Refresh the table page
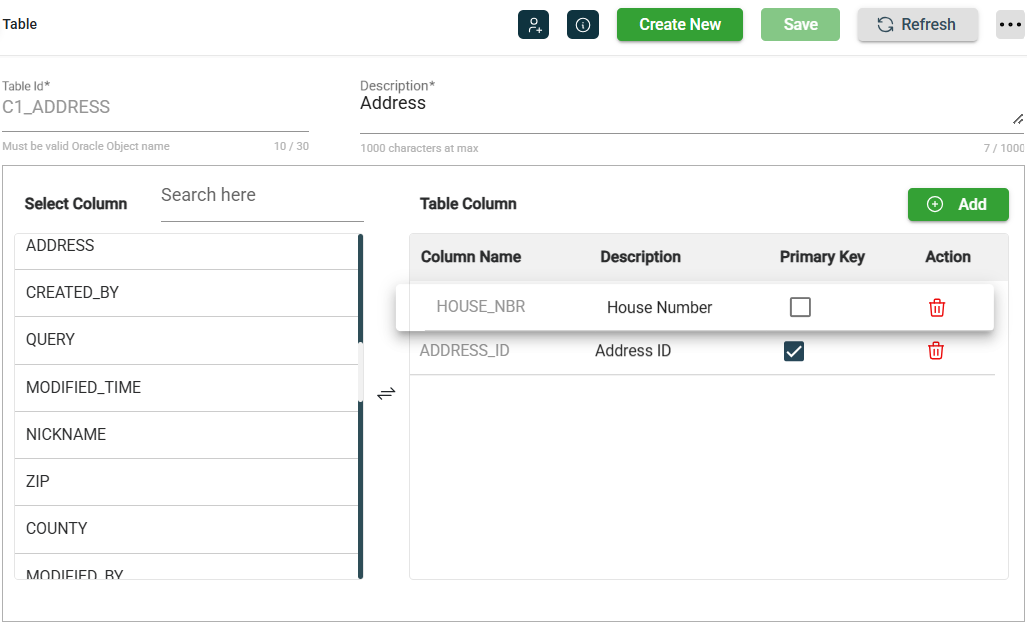Viewport: 1027px width, 625px height. tap(917, 25)
